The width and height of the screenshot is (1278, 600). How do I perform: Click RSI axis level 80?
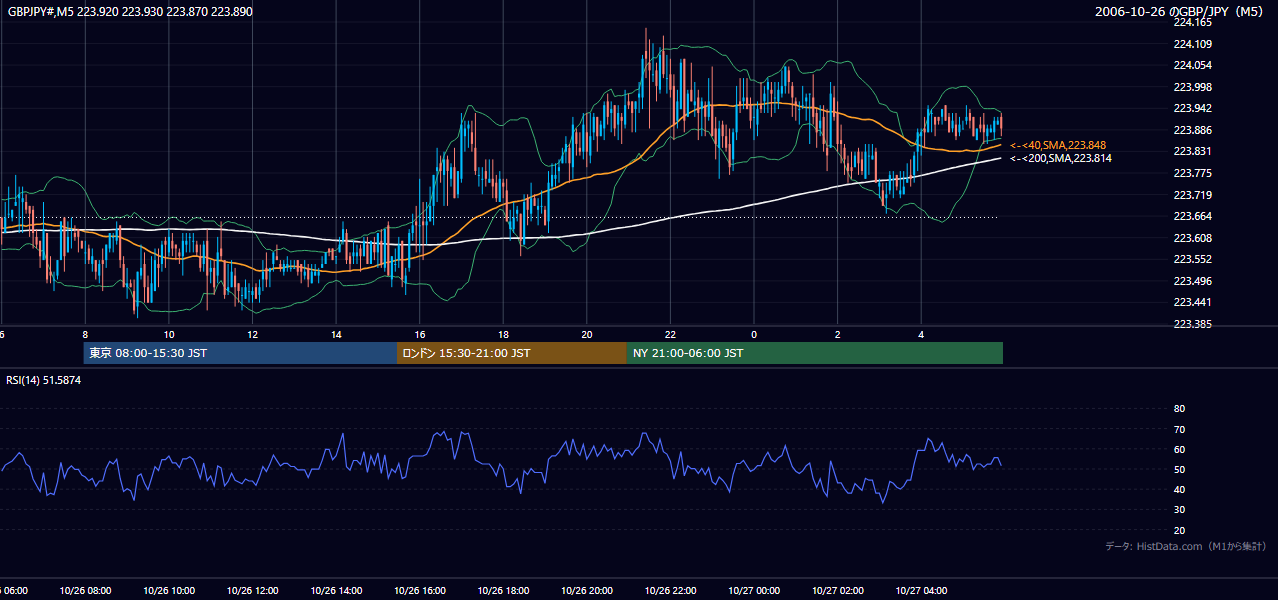[1179, 409]
